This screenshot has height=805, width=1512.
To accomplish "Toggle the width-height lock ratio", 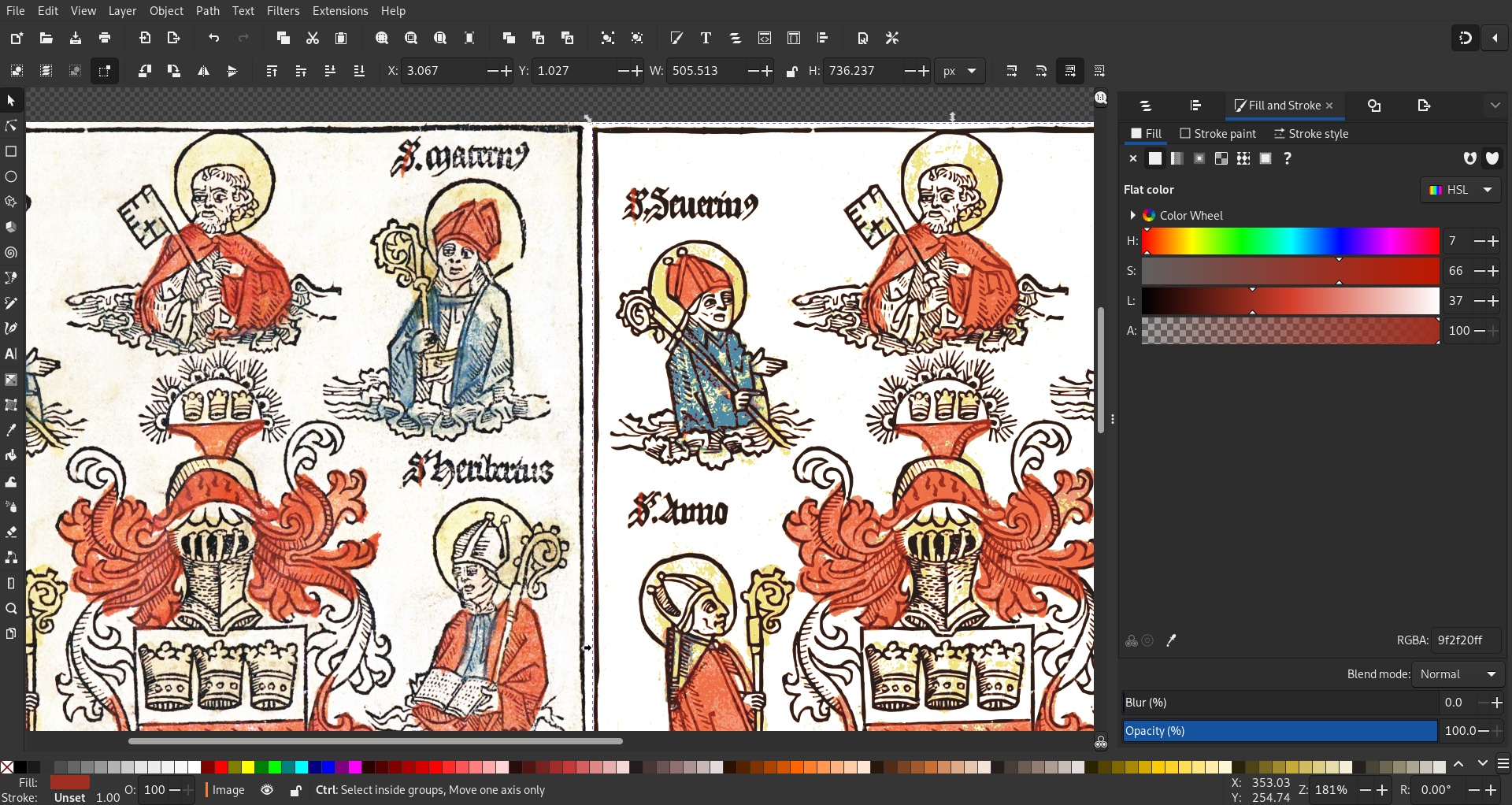I will [792, 72].
